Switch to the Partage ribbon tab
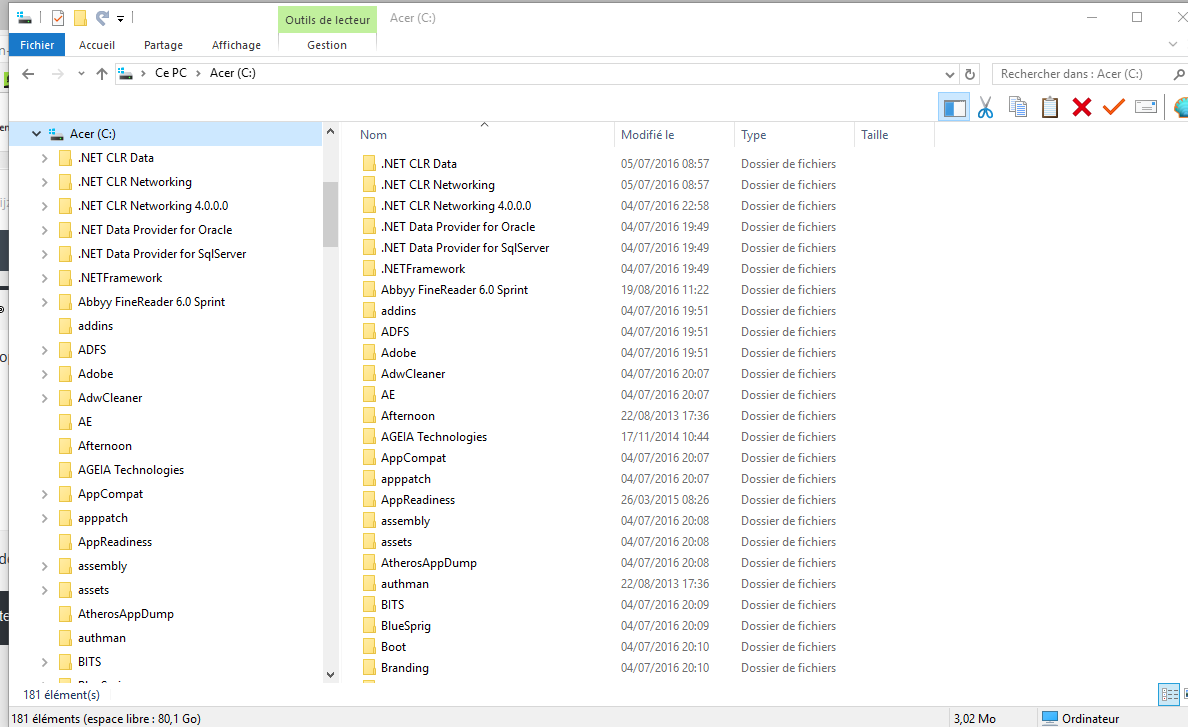The height and width of the screenshot is (727, 1188). pyautogui.click(x=164, y=45)
